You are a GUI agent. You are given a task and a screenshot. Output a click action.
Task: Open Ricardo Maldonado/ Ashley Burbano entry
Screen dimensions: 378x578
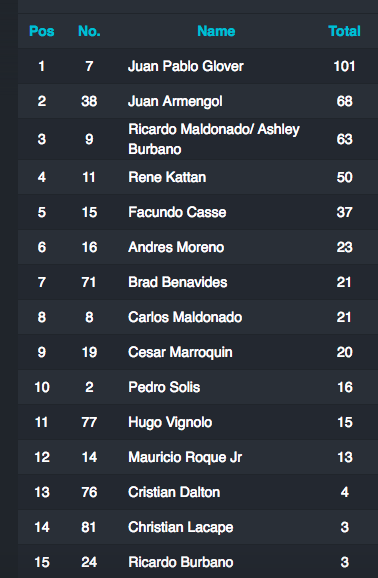click(198, 139)
